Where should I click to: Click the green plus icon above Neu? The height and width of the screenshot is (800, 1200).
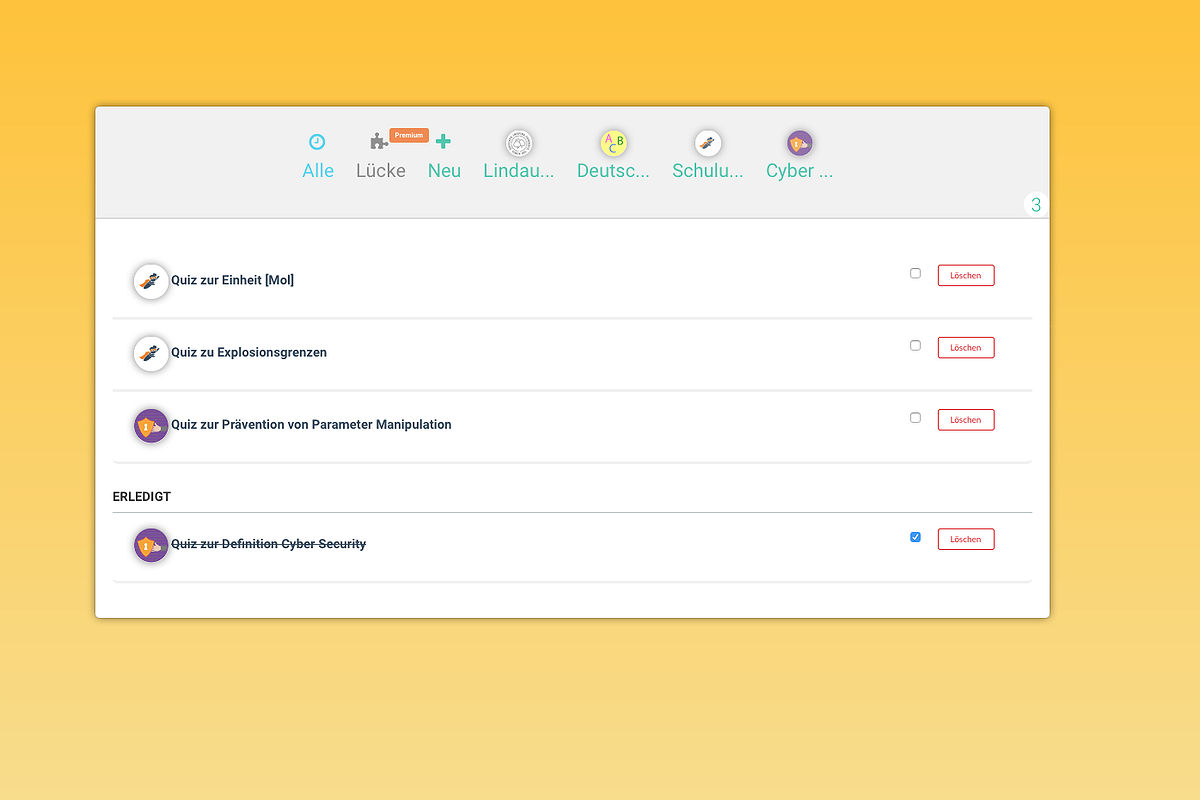click(x=444, y=142)
